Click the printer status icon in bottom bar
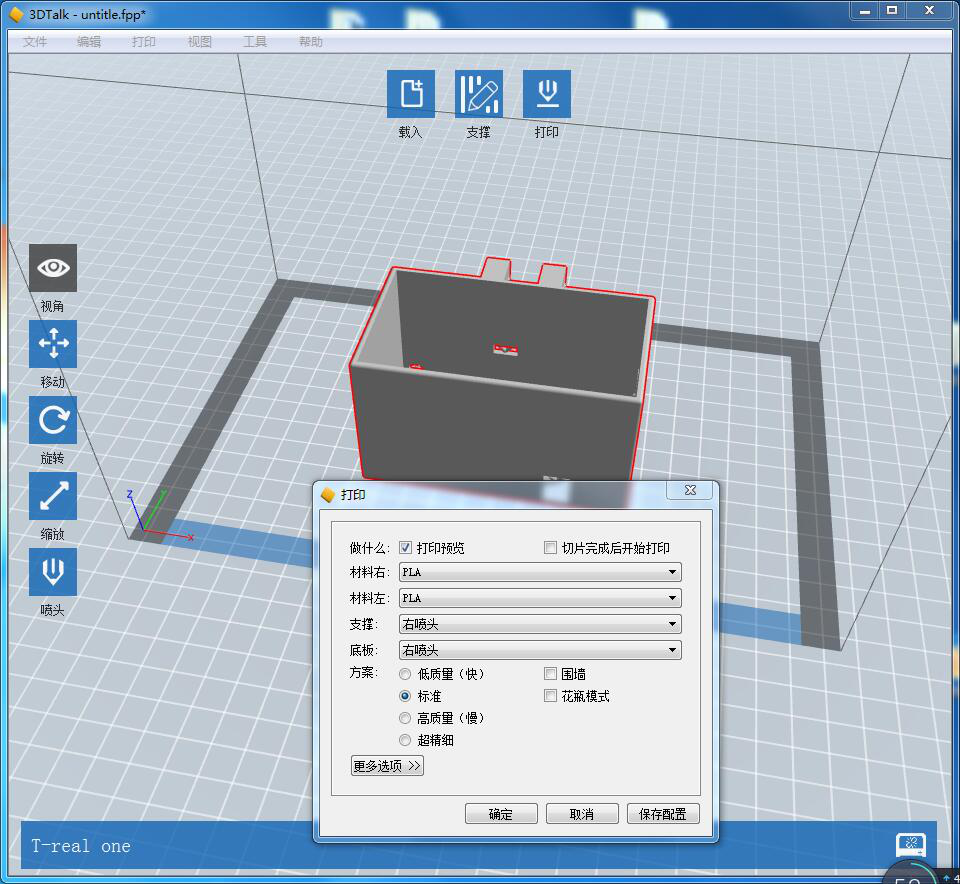The image size is (960, 884). point(910,845)
